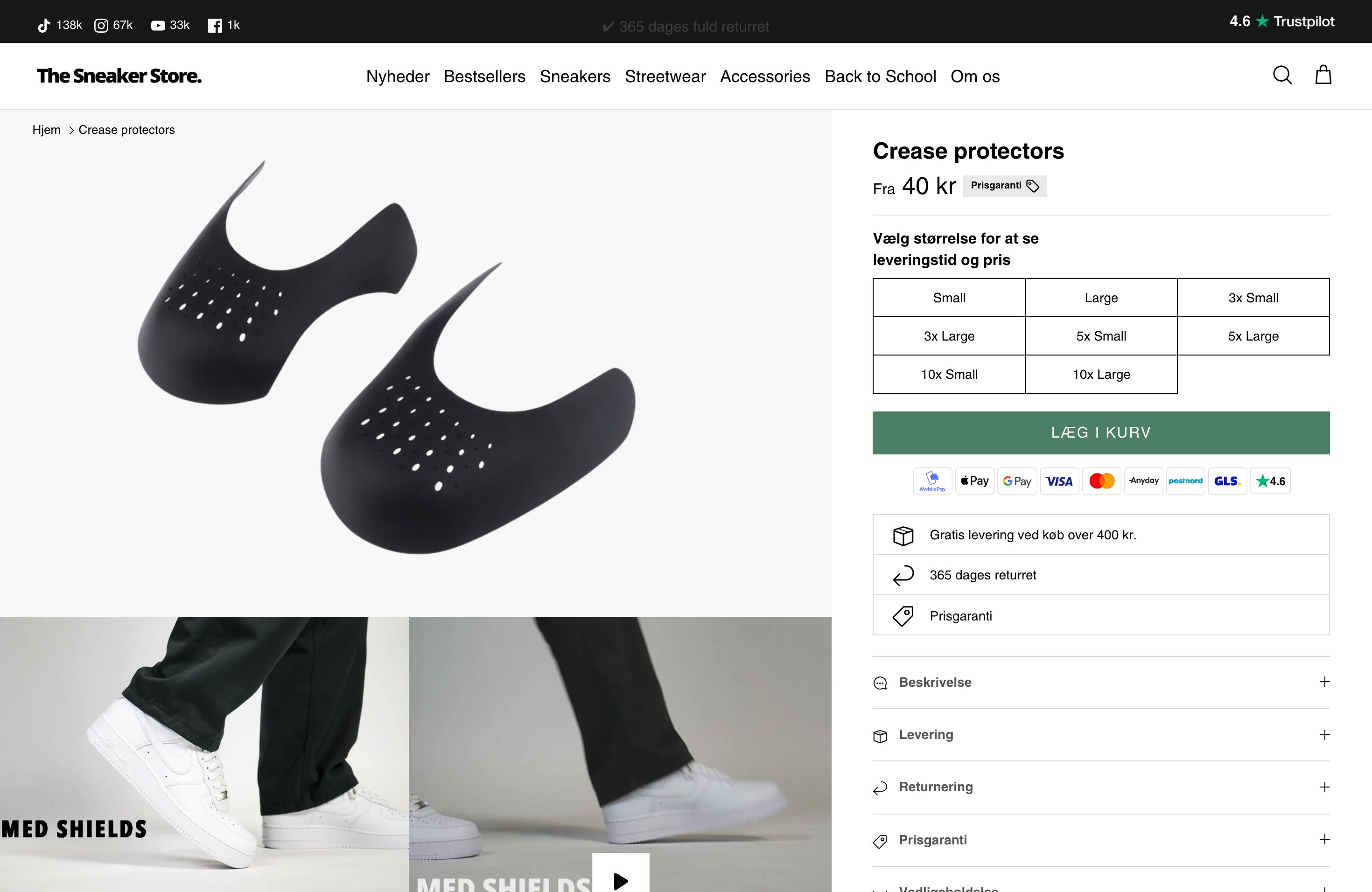The image size is (1372, 892).
Task: Click the MobilePay payment icon
Action: coord(932,481)
